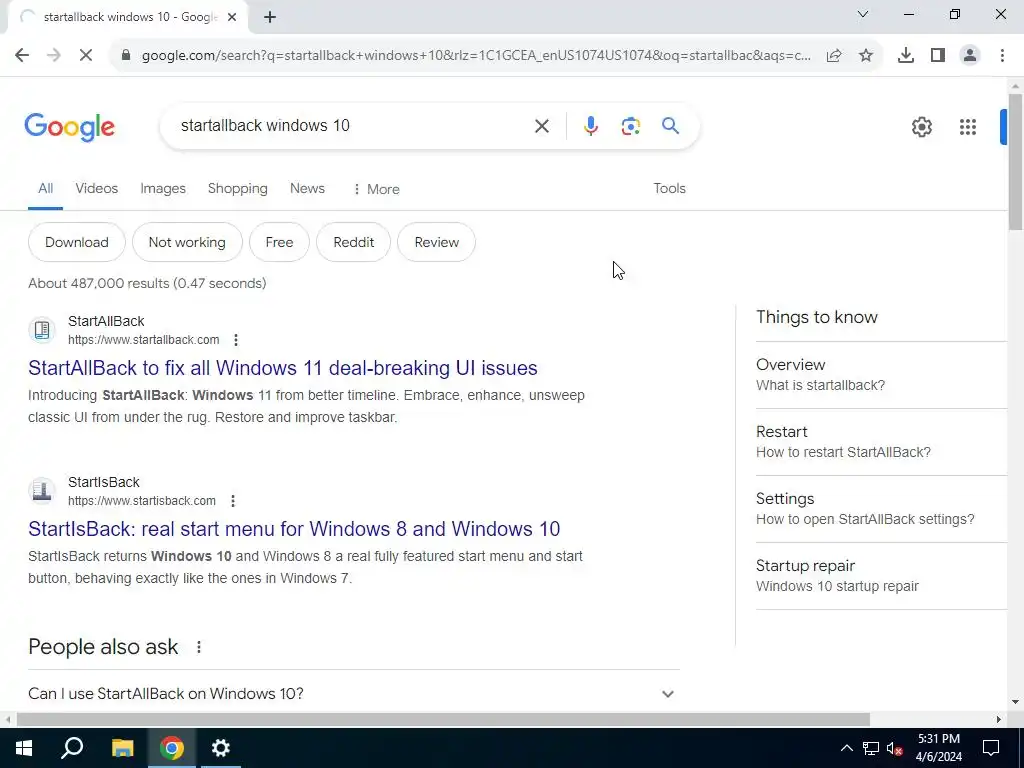Click the padlock site info icon
The height and width of the screenshot is (768, 1024).
pos(126,56)
